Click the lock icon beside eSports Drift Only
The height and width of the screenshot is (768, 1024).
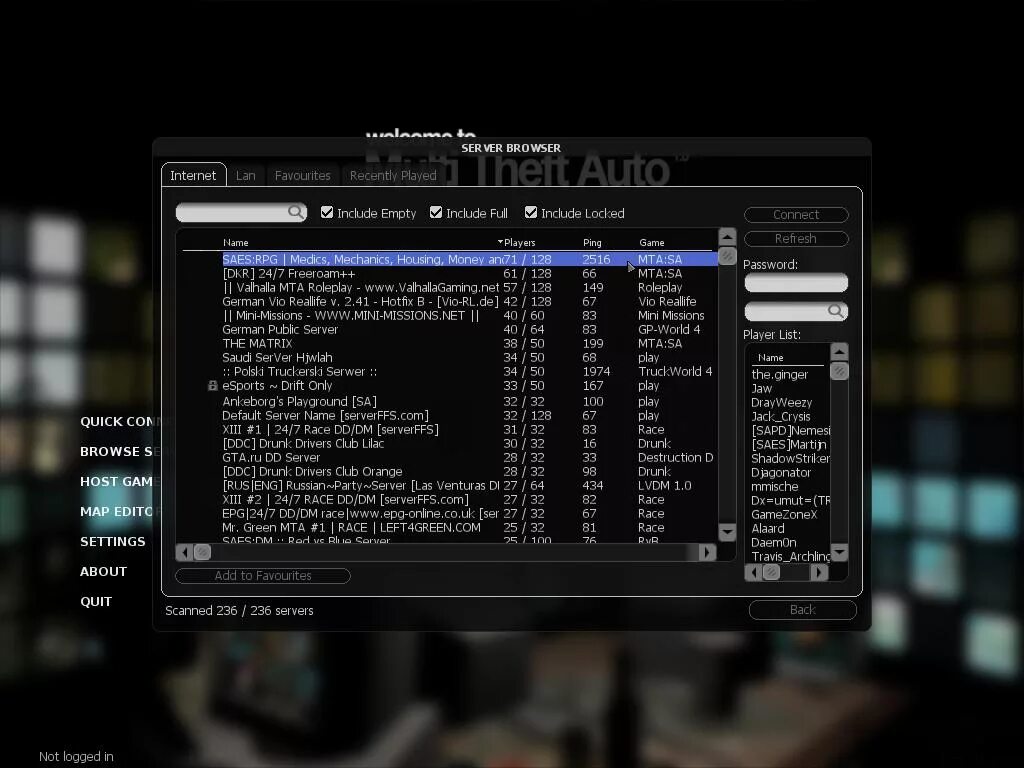[212, 386]
